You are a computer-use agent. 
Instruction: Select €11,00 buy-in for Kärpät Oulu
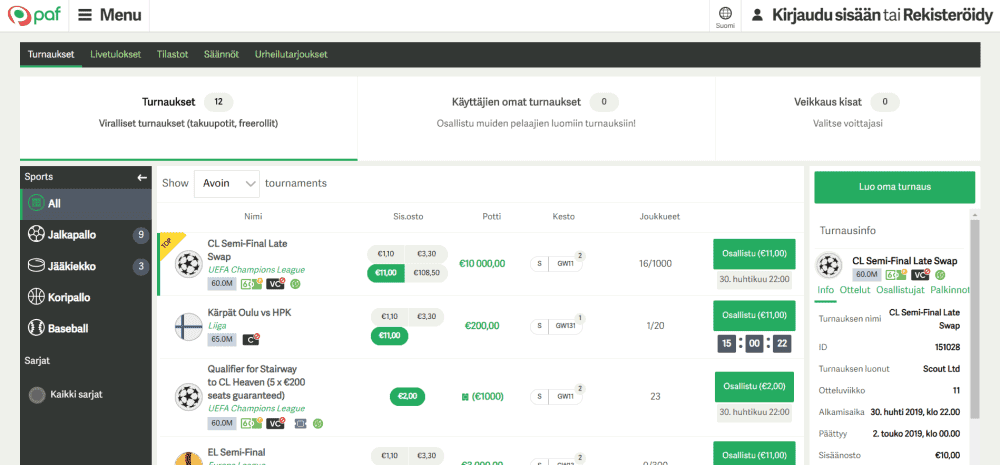coord(389,336)
